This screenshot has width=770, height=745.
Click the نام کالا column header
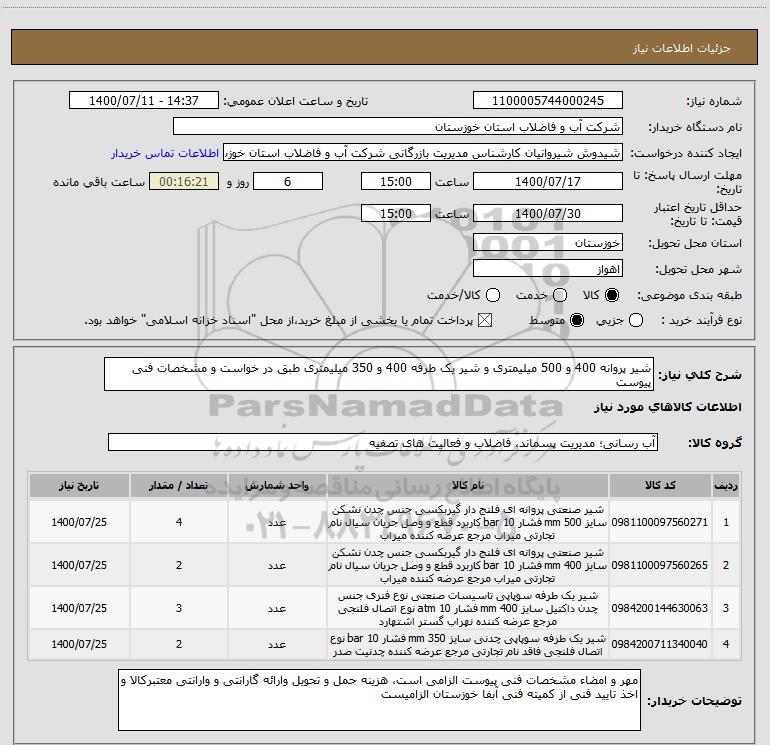468,485
